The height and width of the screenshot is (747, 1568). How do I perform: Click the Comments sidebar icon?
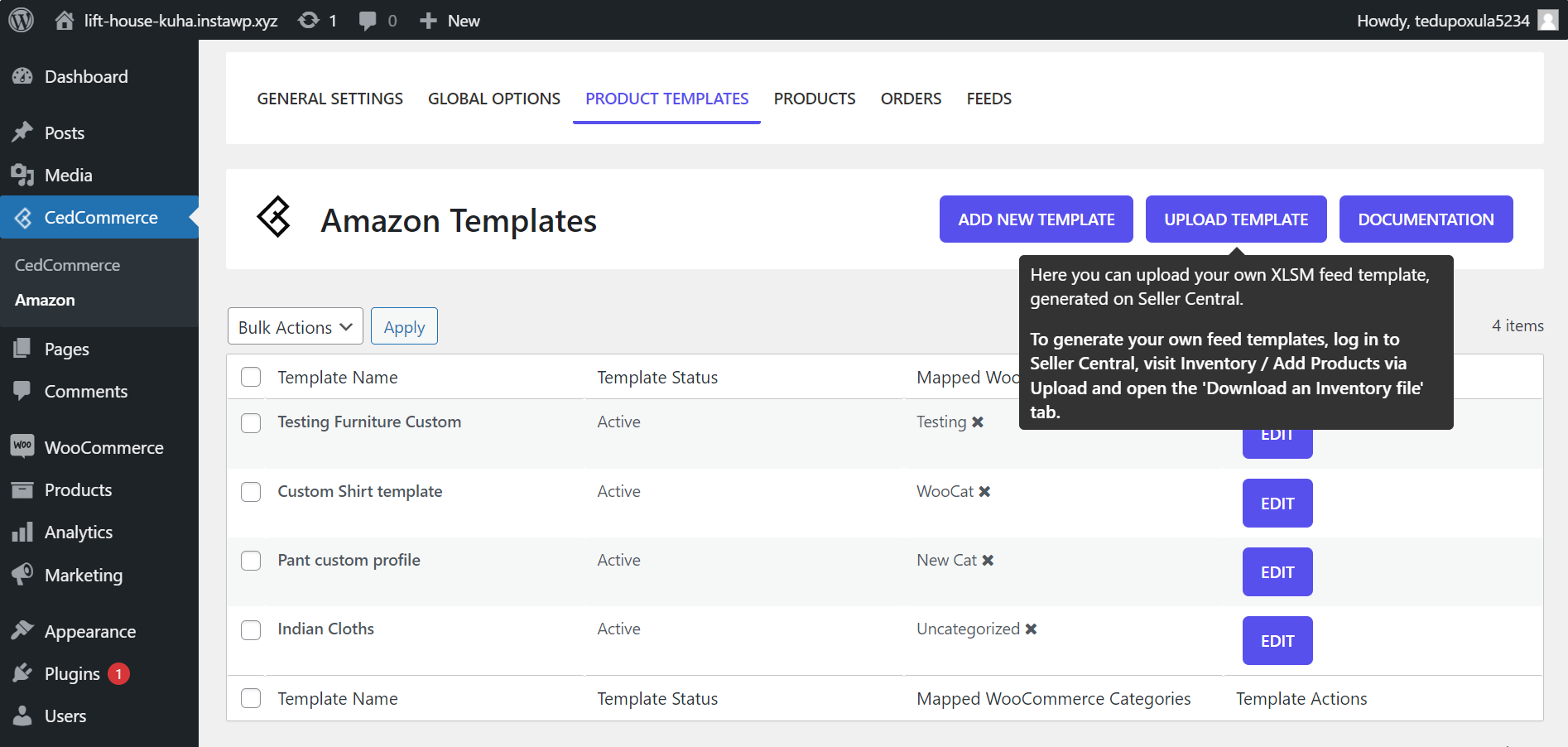[x=22, y=391]
